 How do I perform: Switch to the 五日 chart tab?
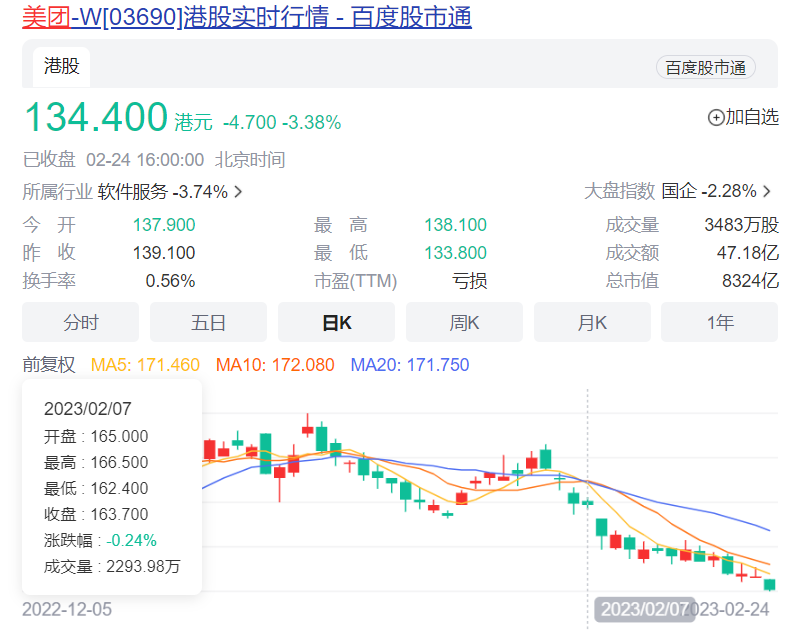click(x=208, y=322)
